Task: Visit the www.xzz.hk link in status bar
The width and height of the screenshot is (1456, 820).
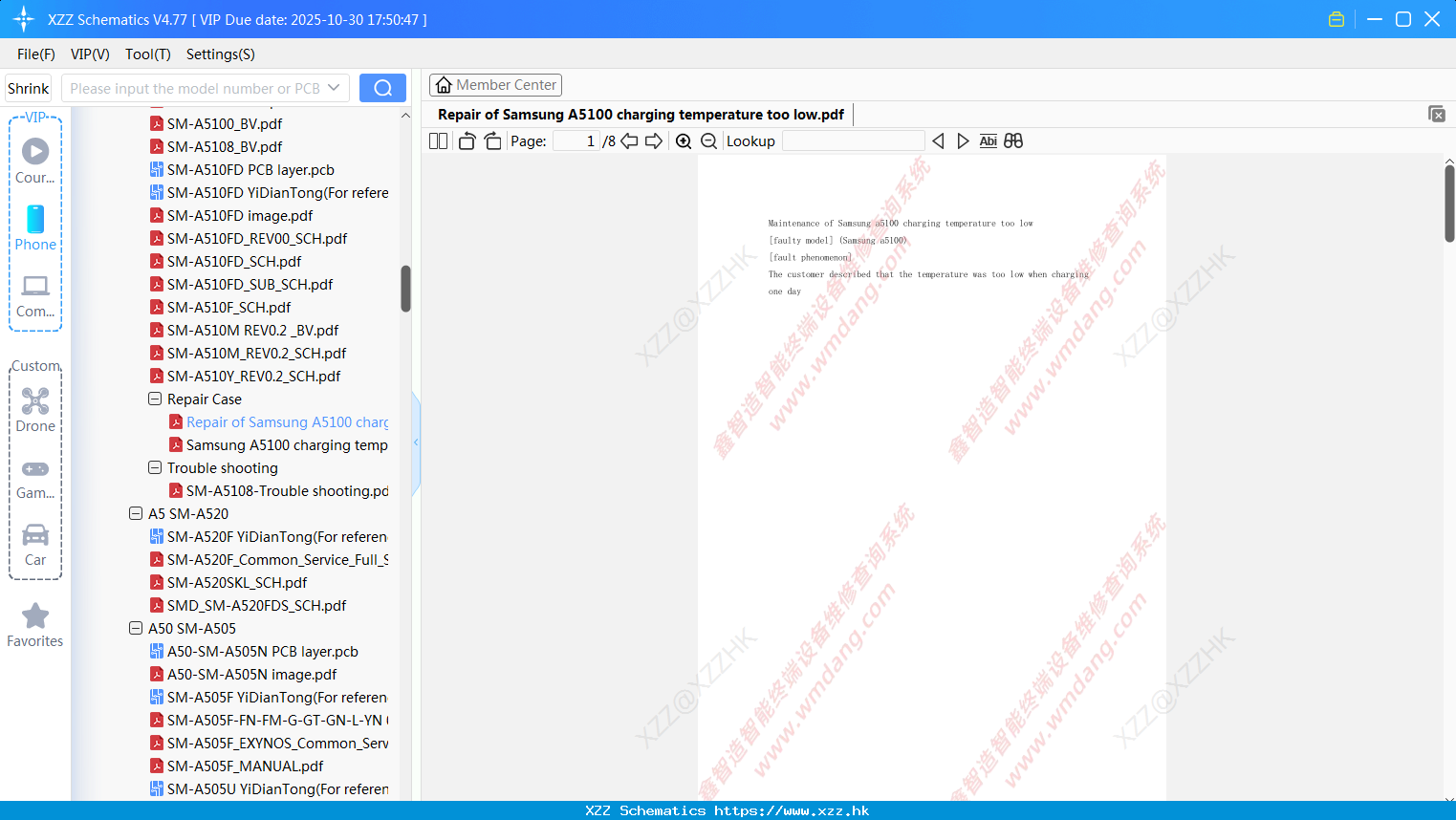Action: pyautogui.click(x=792, y=810)
